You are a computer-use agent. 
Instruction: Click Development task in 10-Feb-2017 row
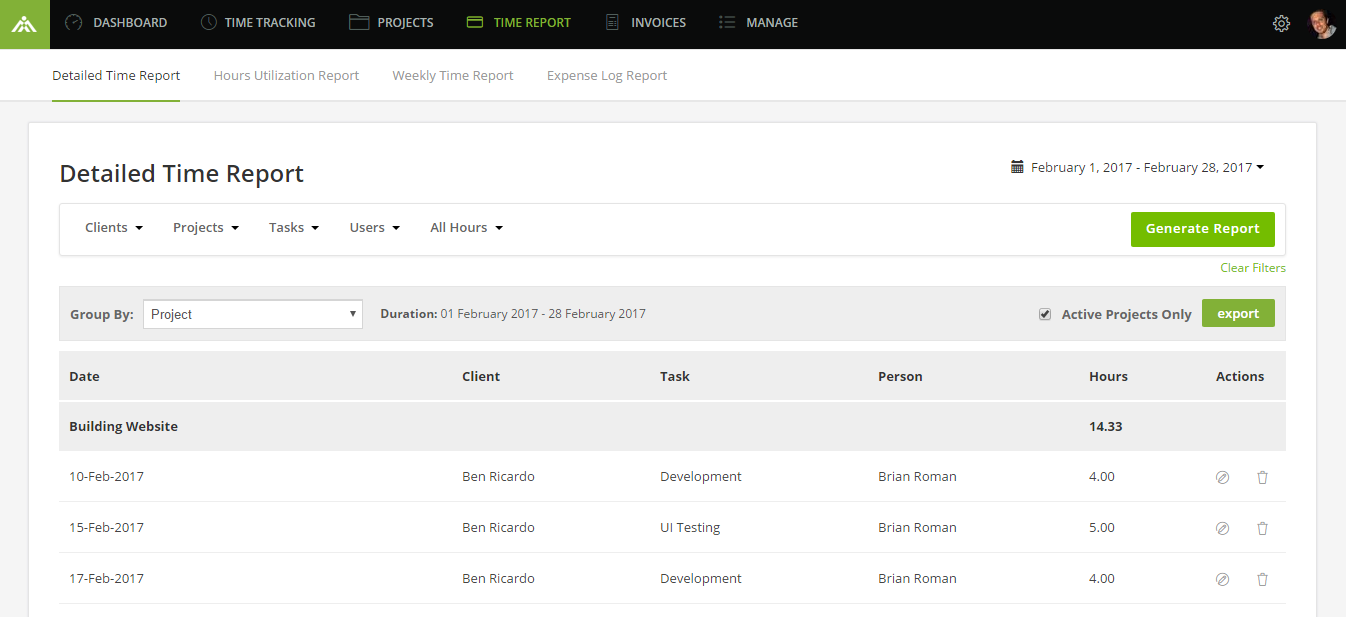pos(701,476)
